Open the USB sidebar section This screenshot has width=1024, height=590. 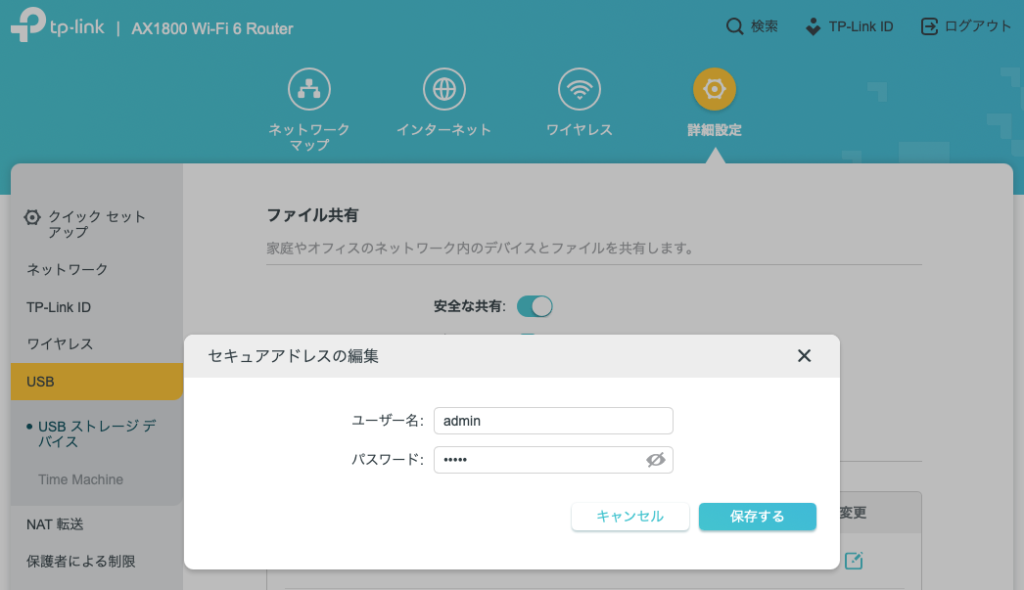(97, 382)
